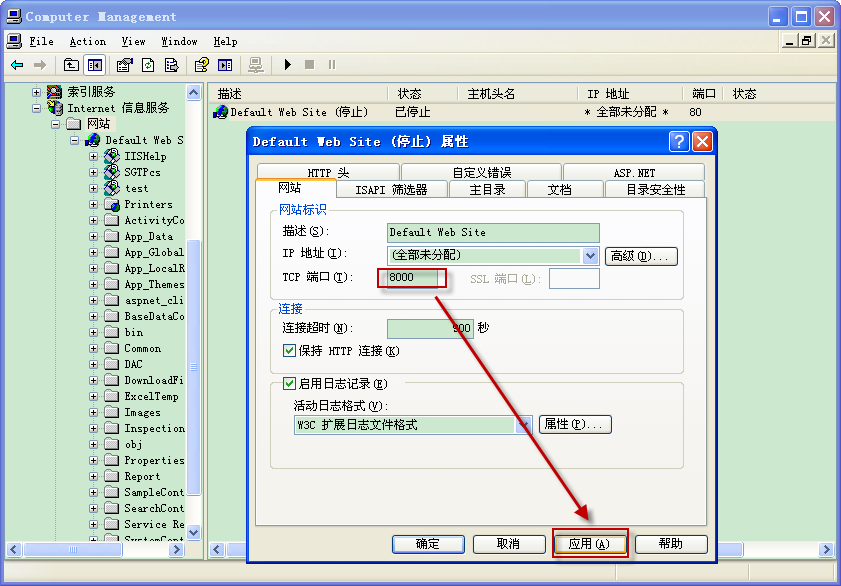This screenshot has height=586, width=841.
Task: Click the Connect to computer toolbar icon
Action: 256,65
